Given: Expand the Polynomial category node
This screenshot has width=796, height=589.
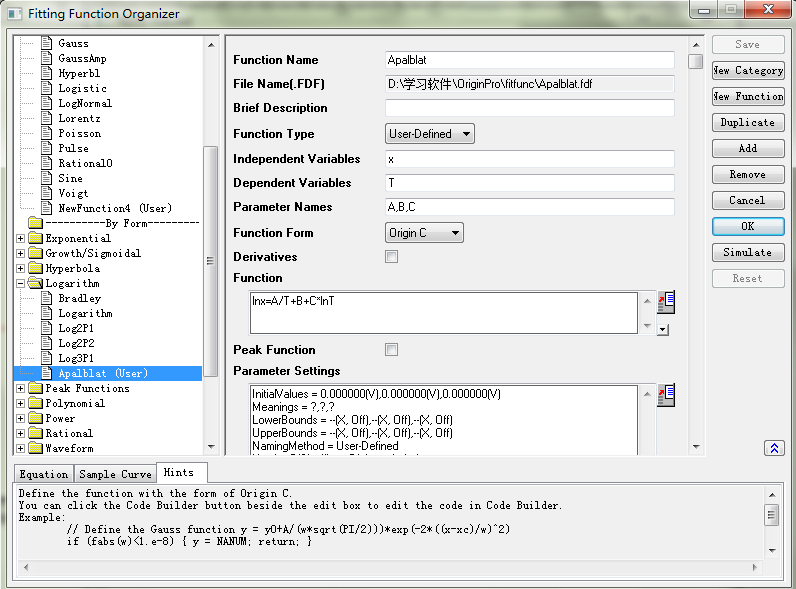Looking at the screenshot, I should [20, 403].
